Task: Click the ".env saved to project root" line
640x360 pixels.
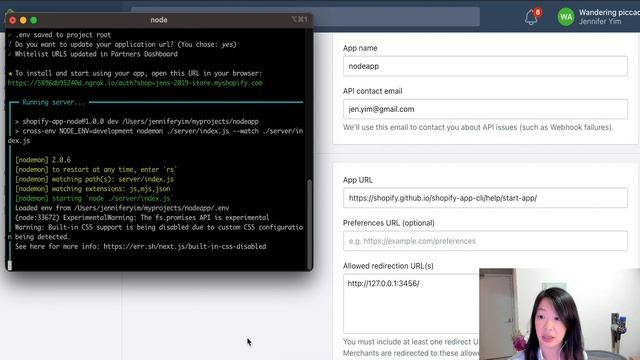Action: (63, 35)
